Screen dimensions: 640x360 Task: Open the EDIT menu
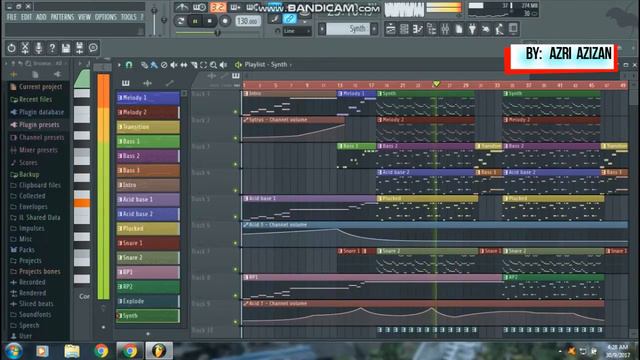[x=26, y=17]
